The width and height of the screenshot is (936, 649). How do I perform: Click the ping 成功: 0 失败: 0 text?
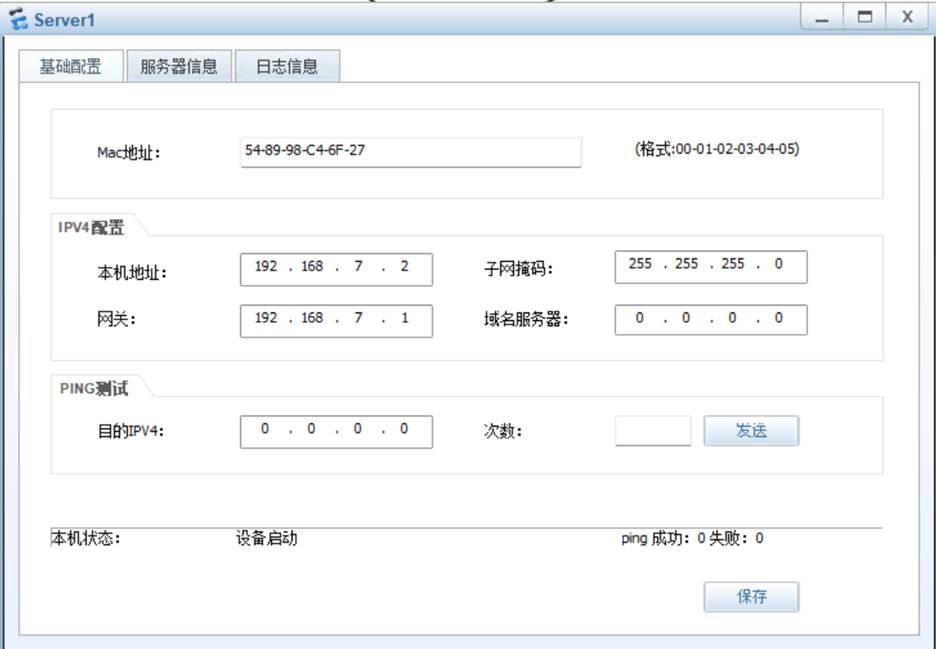tap(692, 539)
